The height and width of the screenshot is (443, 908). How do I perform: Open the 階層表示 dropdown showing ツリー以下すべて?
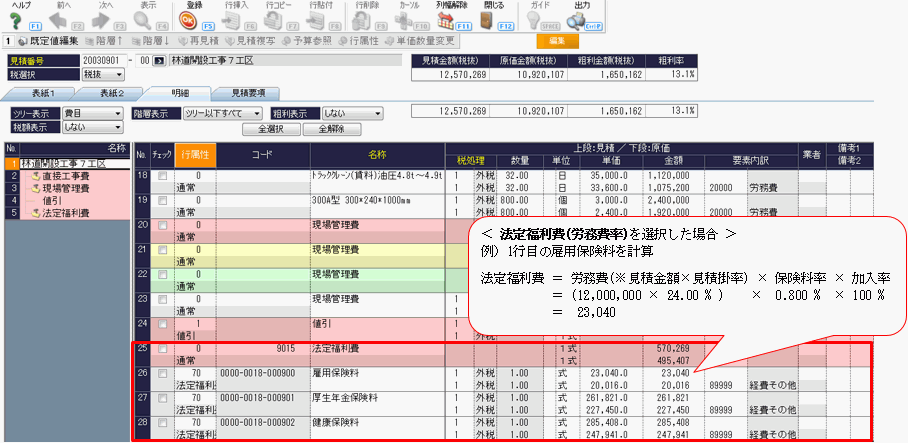point(222,114)
